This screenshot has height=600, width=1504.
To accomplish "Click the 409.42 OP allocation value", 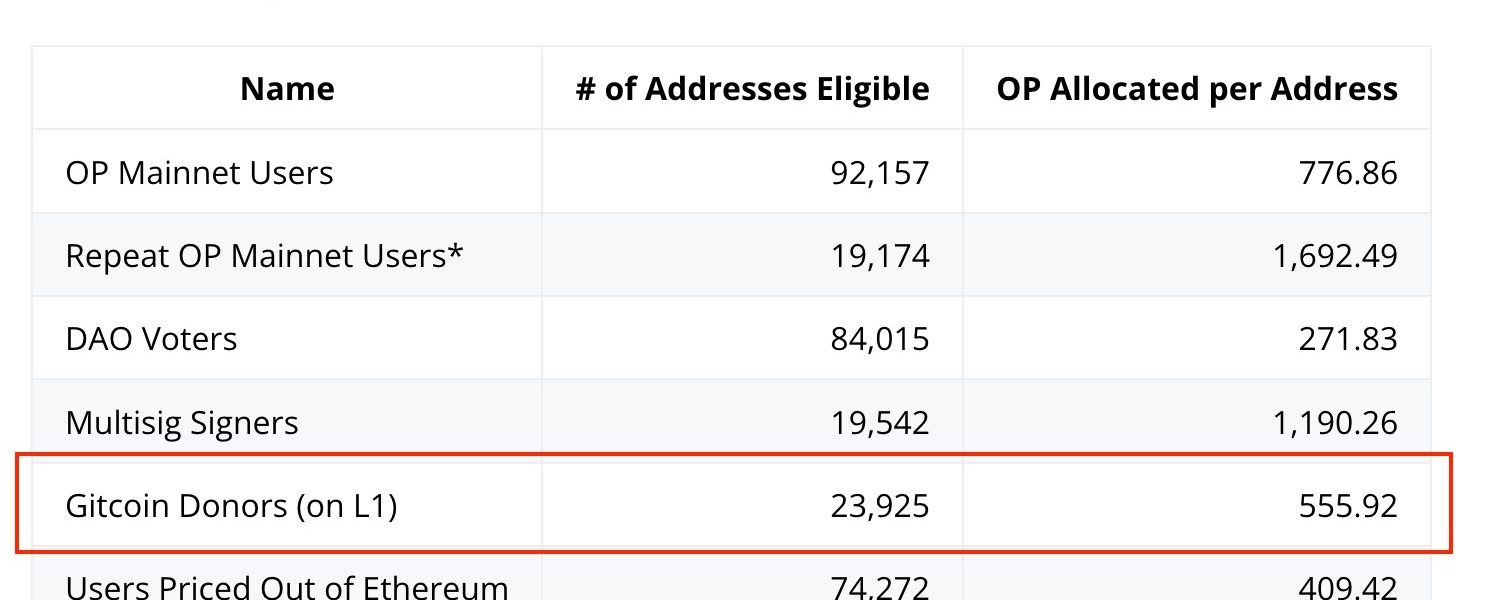I will (1347, 586).
